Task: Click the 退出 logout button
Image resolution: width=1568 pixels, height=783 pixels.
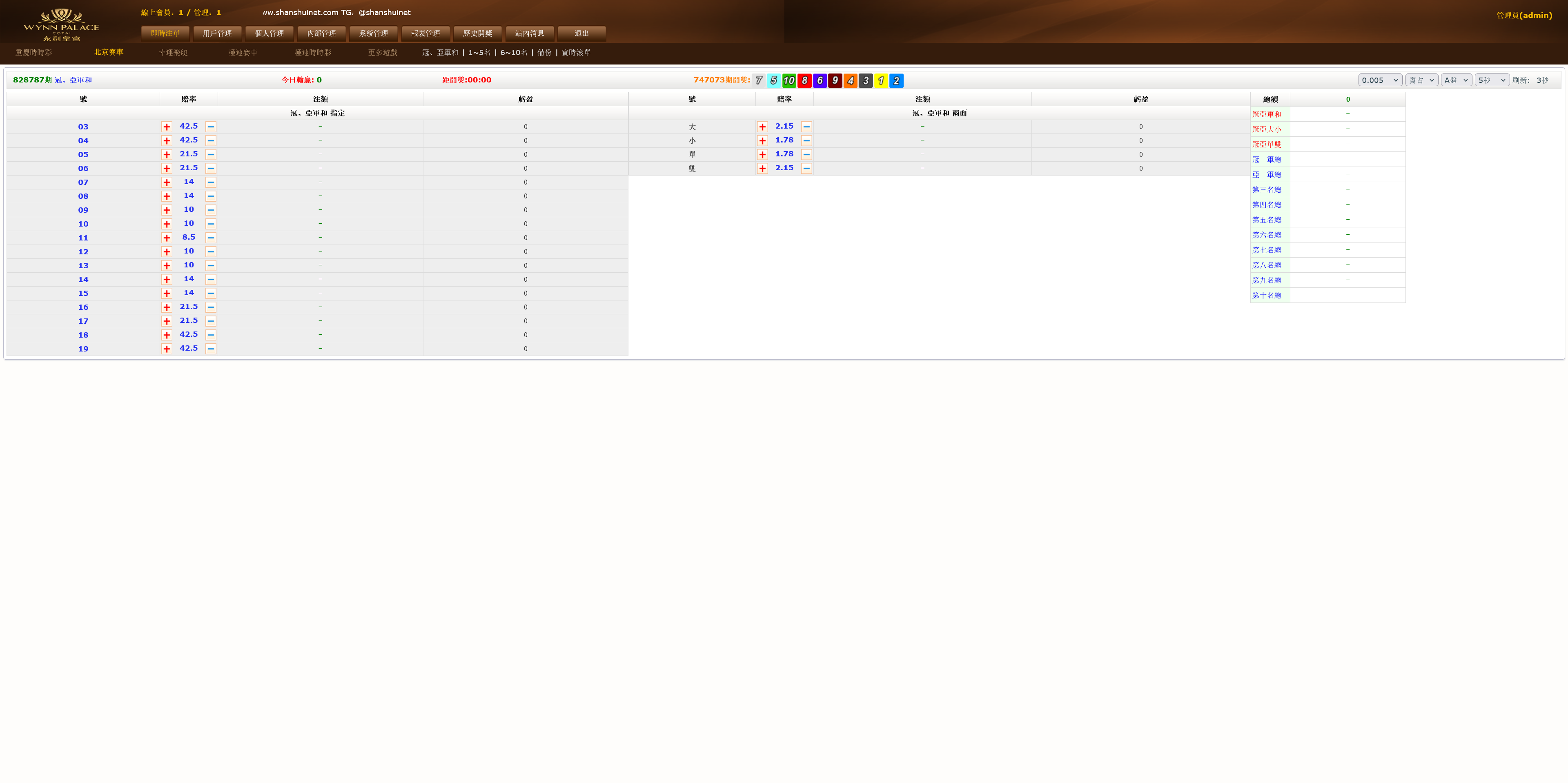Action: pyautogui.click(x=581, y=33)
